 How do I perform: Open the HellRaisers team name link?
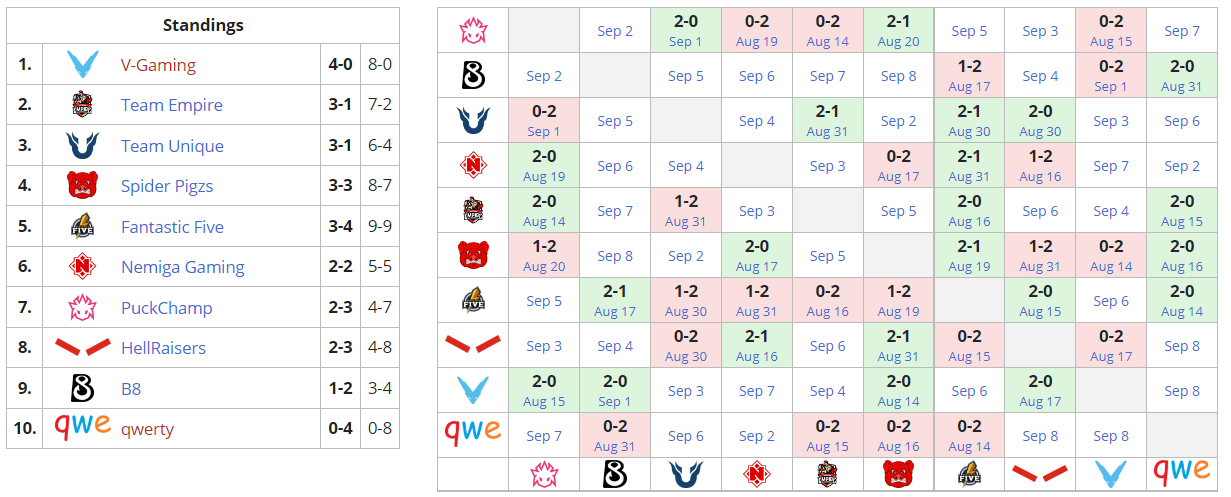[x=163, y=348]
